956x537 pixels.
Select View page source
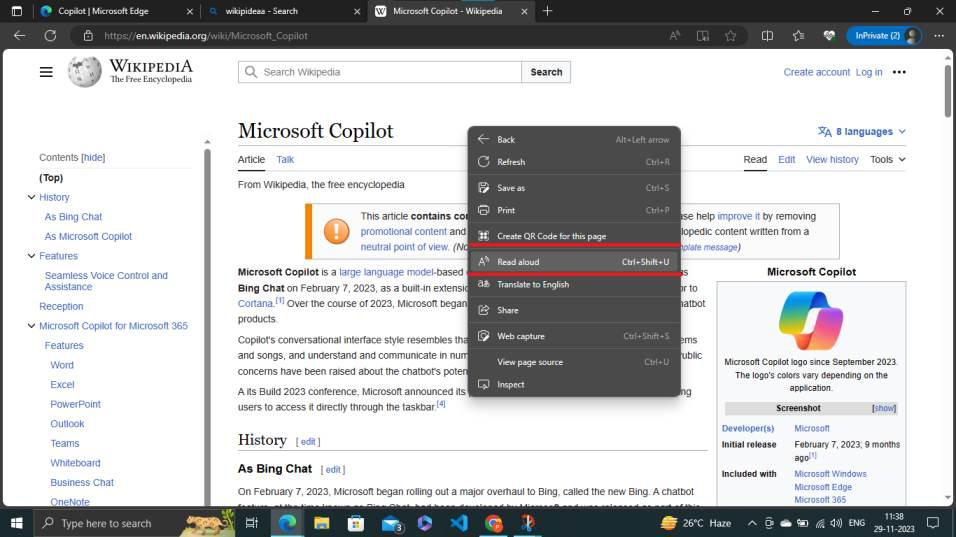coord(574,362)
